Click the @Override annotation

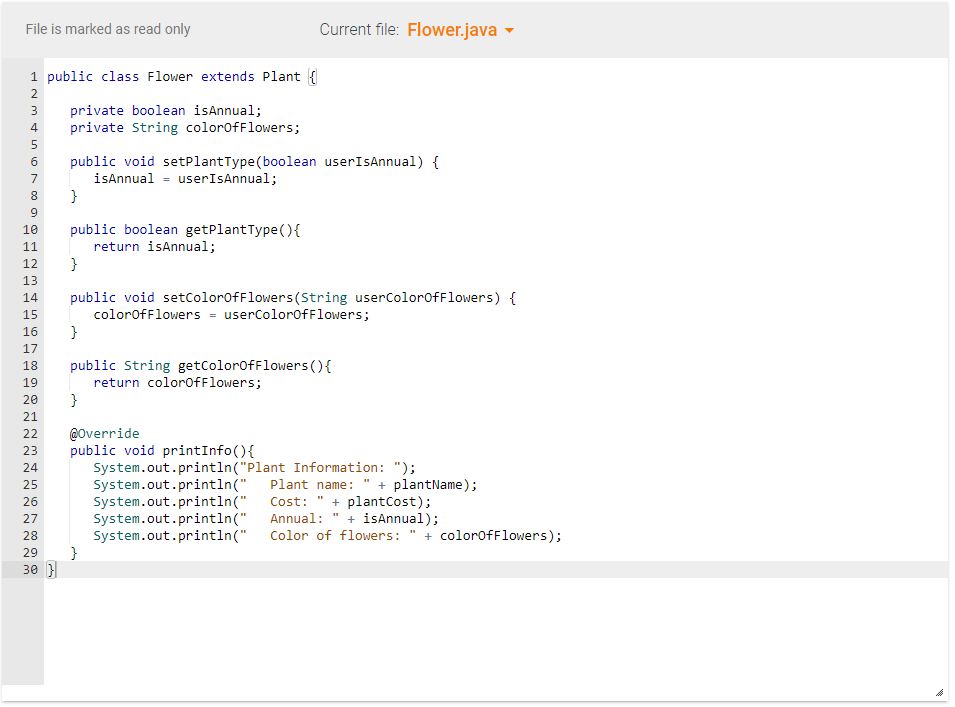click(104, 433)
